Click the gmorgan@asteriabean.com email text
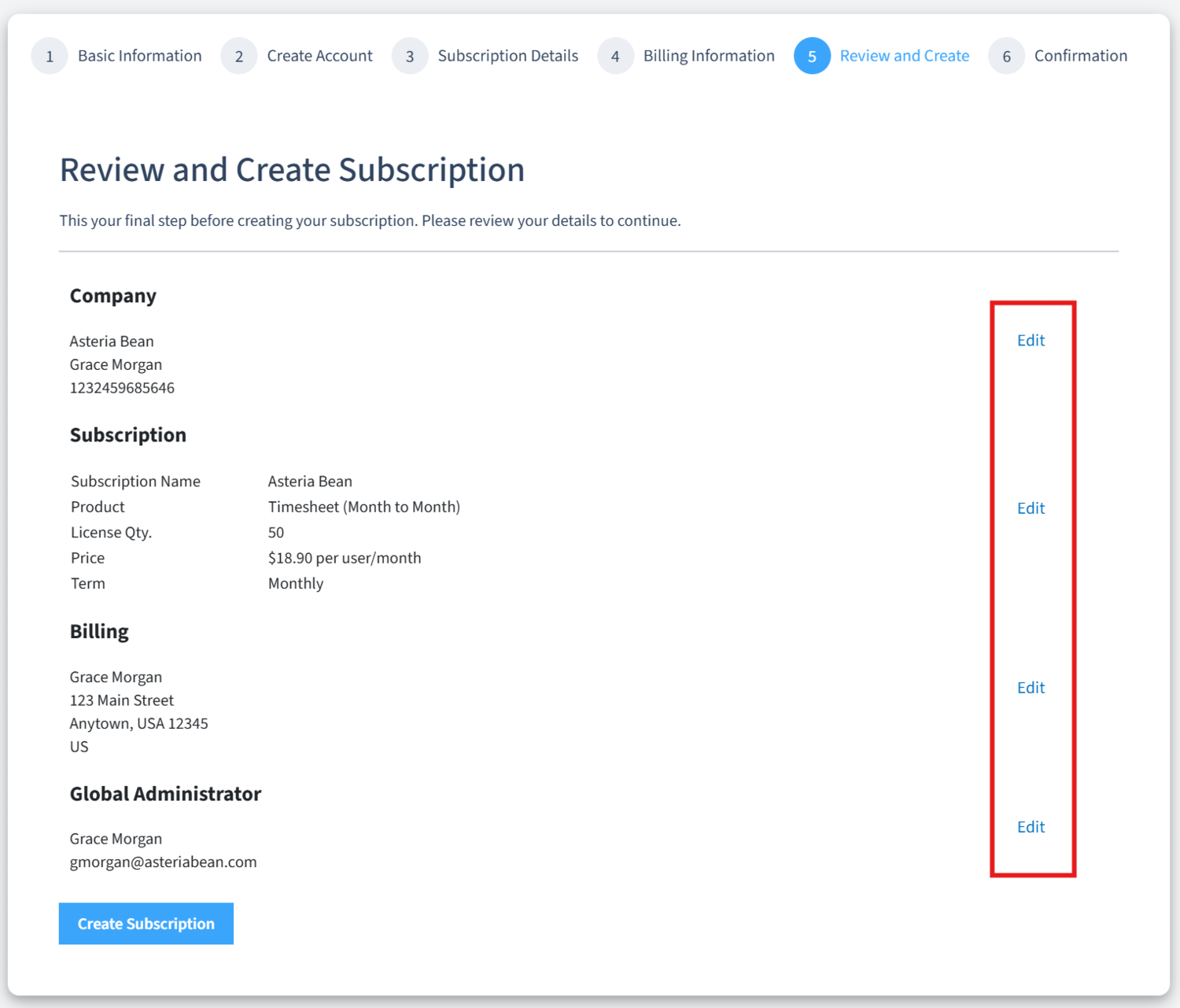The width and height of the screenshot is (1180, 1008). pos(163,862)
